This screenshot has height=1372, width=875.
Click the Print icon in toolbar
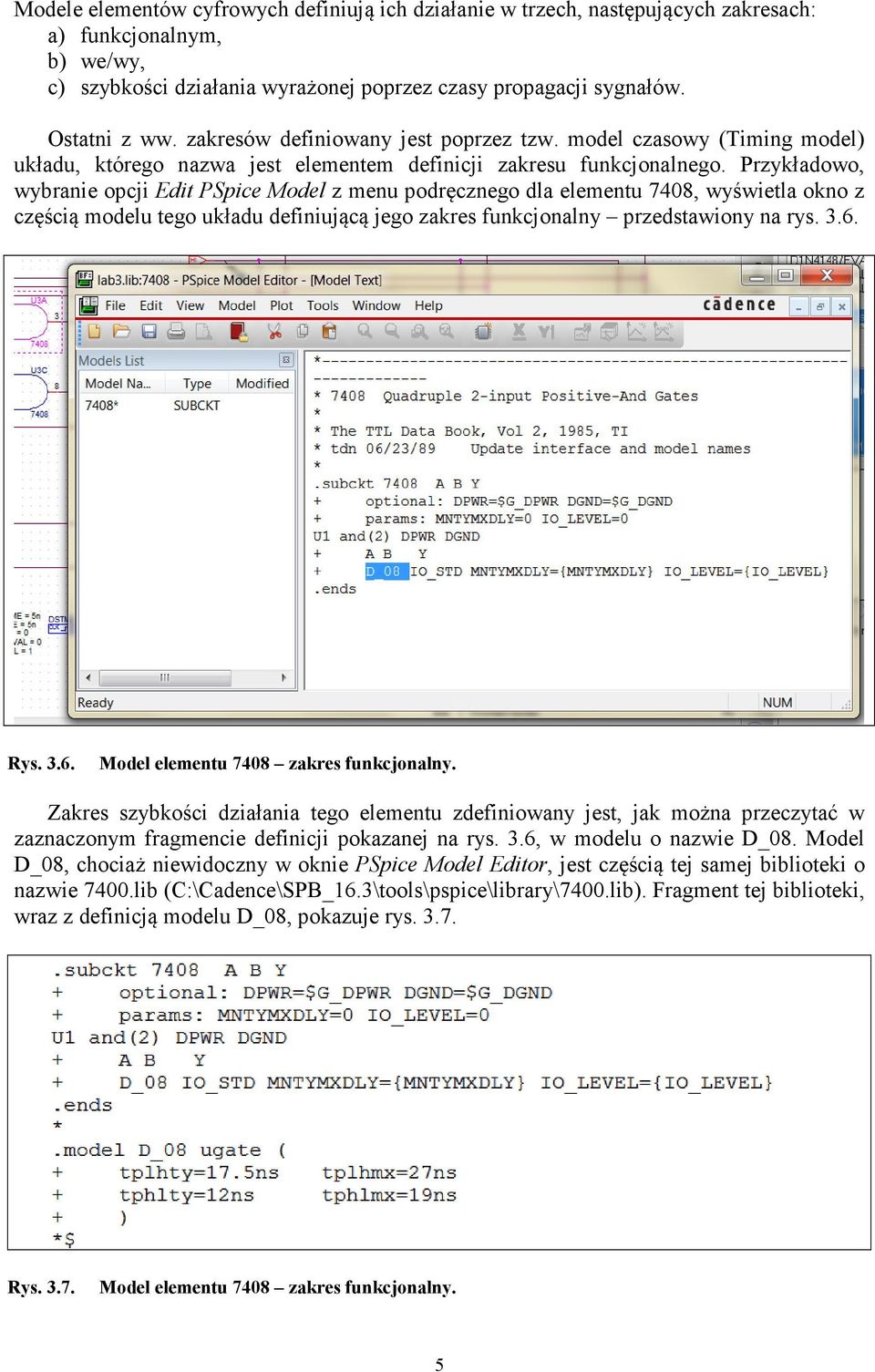point(177,331)
